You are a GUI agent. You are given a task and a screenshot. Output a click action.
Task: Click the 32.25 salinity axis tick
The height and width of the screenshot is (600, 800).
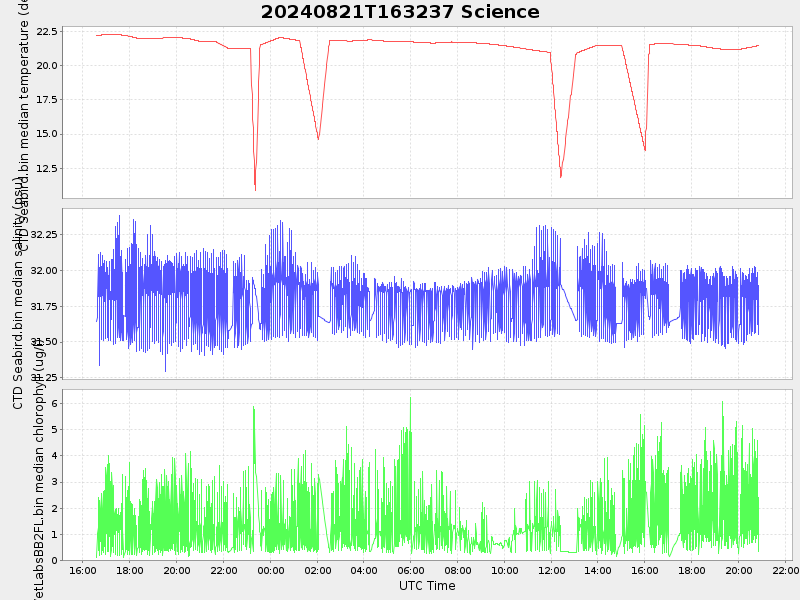[45, 235]
